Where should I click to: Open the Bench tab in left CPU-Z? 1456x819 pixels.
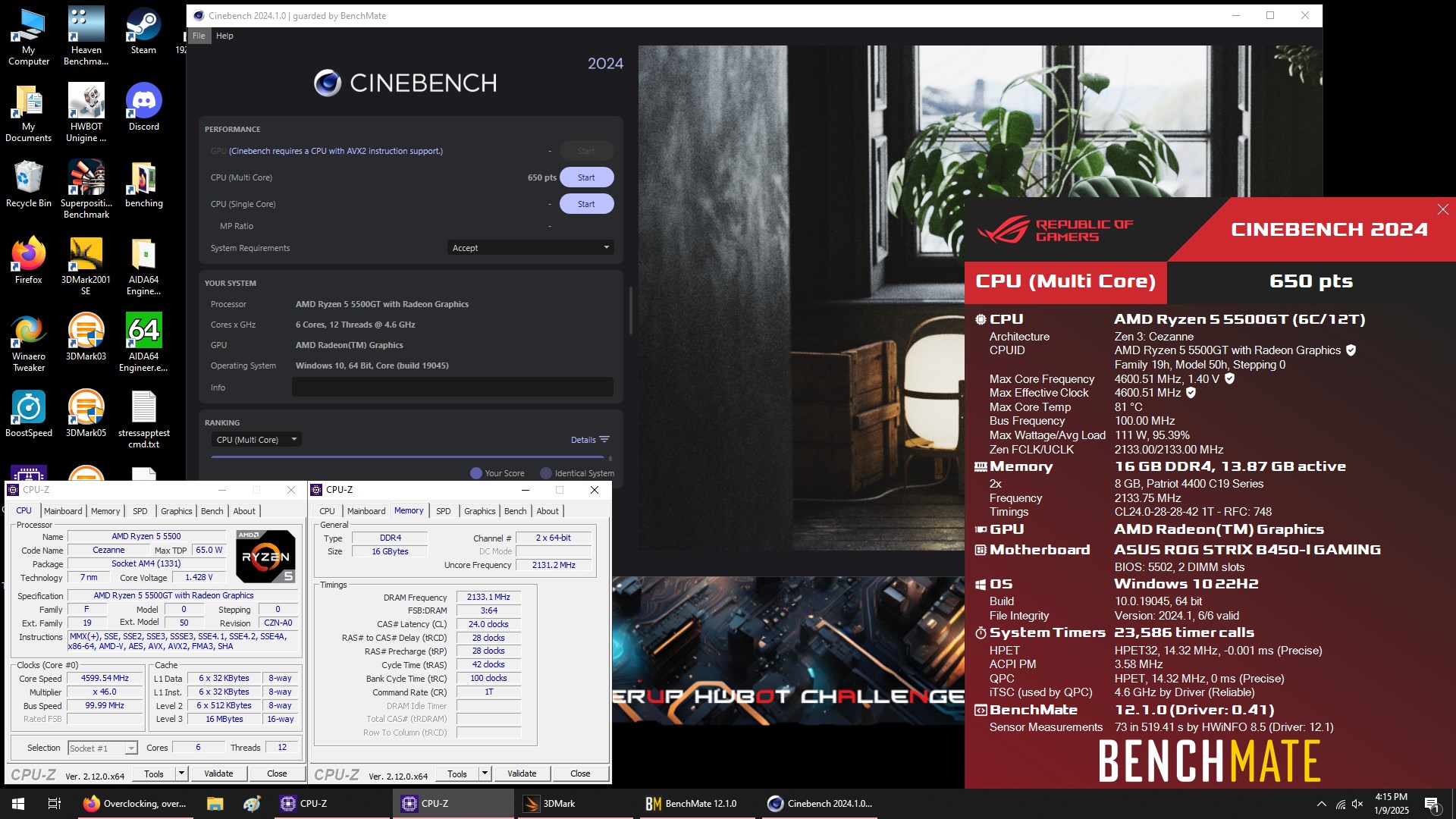212,511
